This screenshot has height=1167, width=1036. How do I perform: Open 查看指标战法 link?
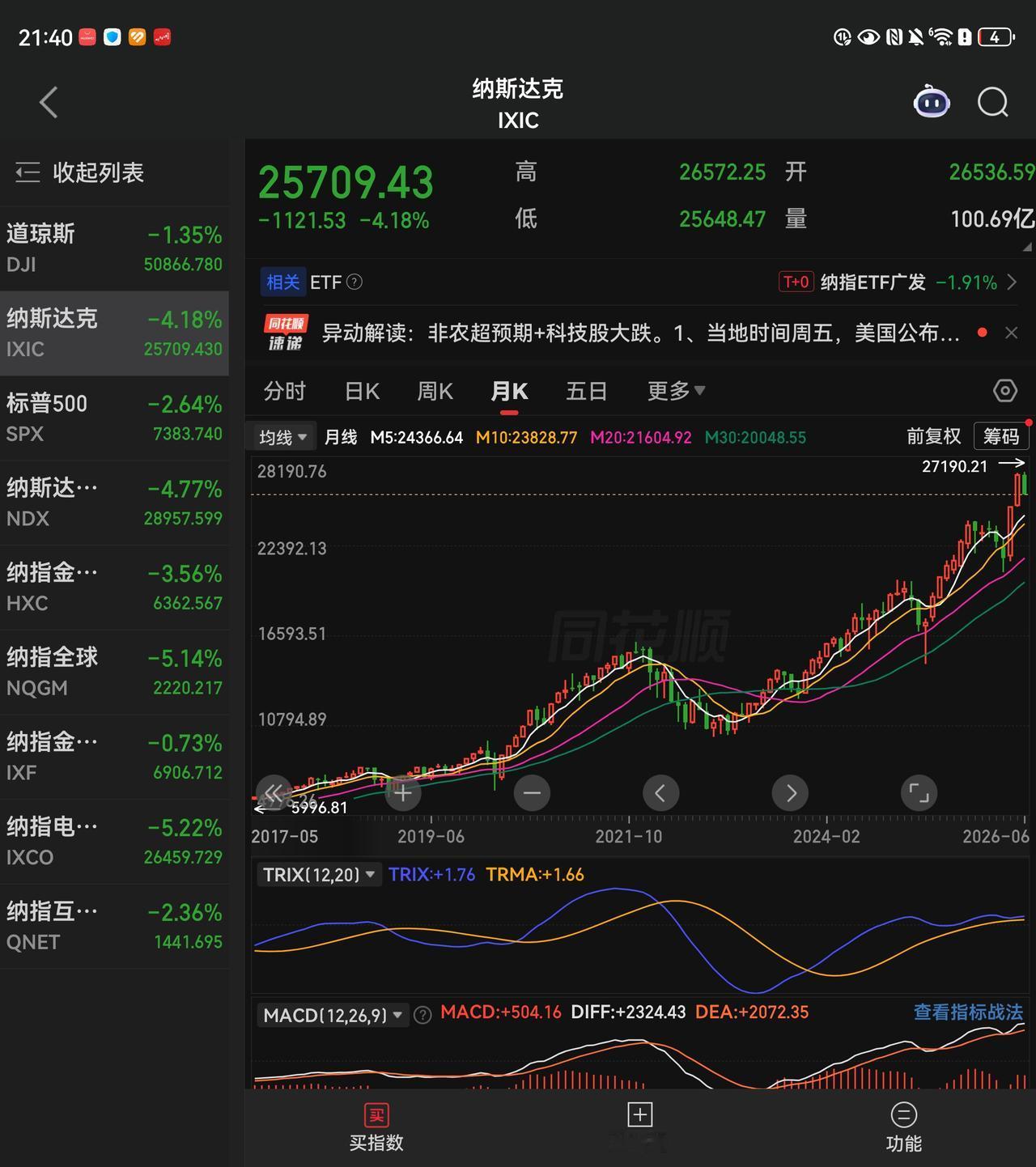pos(968,1012)
